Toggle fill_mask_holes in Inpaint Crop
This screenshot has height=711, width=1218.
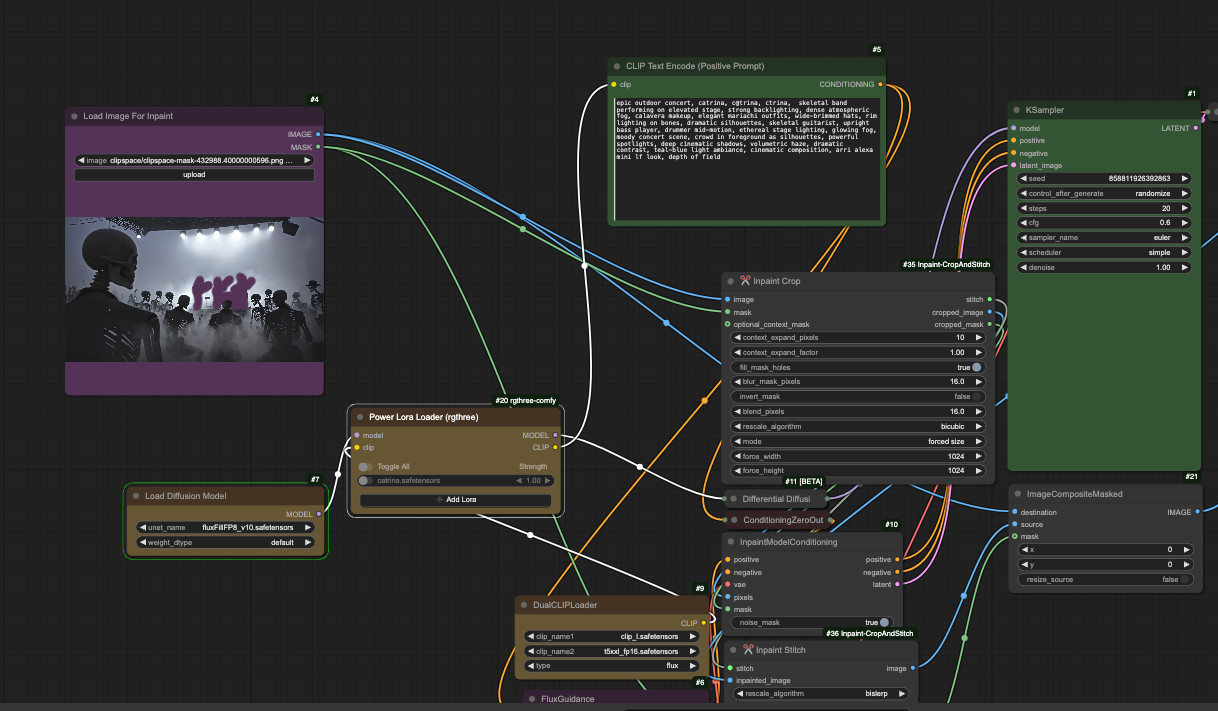click(976, 367)
